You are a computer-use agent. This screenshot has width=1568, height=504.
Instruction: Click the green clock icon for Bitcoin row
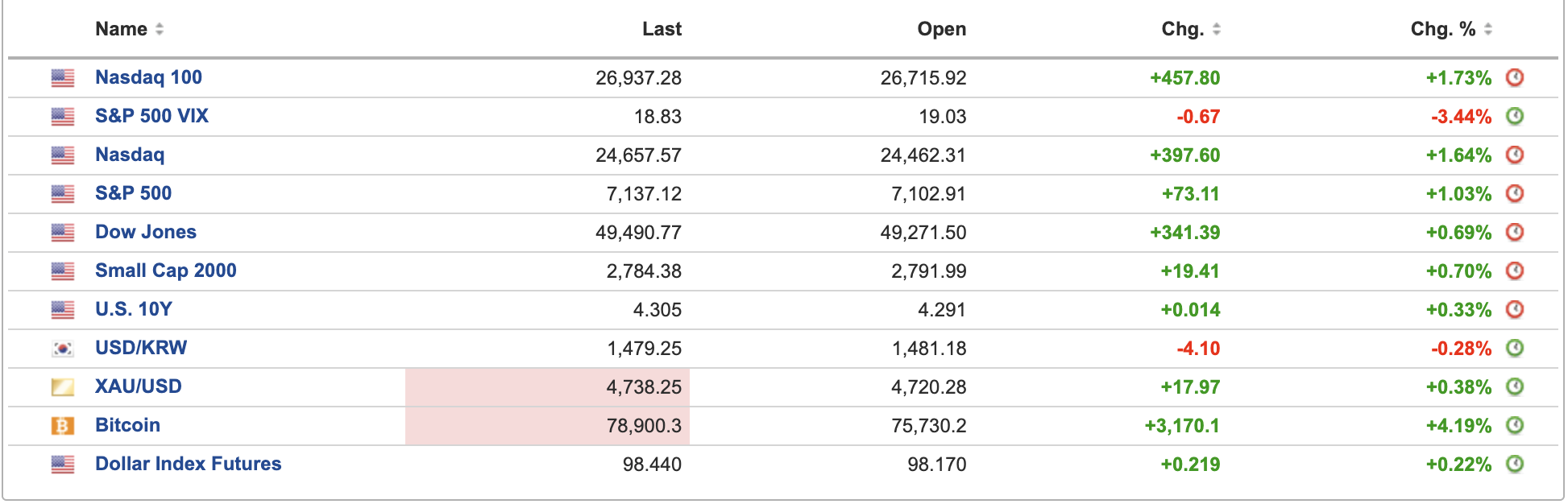[1515, 426]
